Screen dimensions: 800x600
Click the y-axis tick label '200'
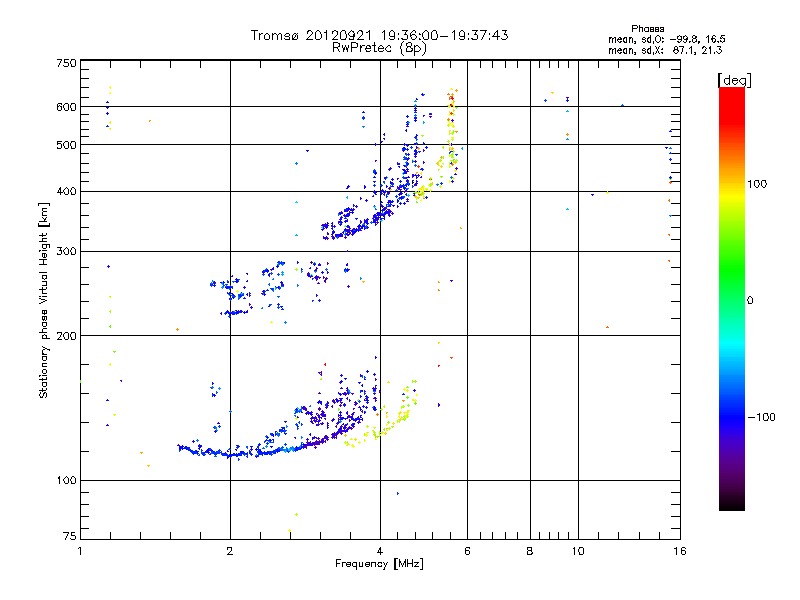[x=66, y=336]
